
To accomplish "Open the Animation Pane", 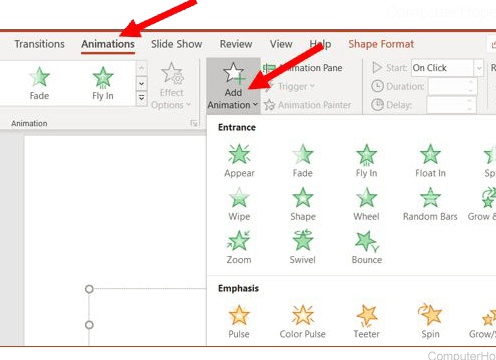I will (x=303, y=68).
